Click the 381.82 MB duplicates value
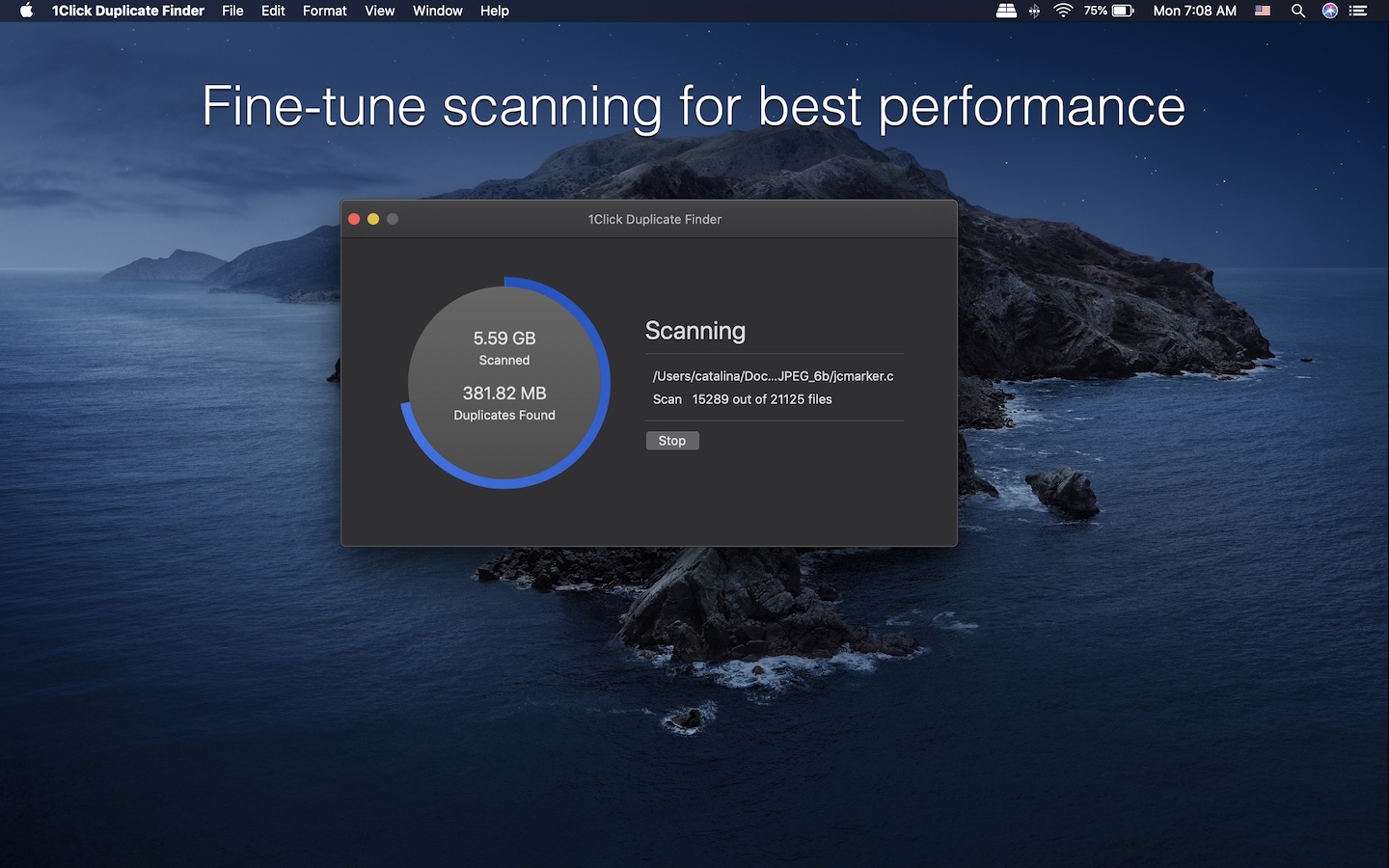This screenshot has height=868, width=1389. tap(504, 393)
